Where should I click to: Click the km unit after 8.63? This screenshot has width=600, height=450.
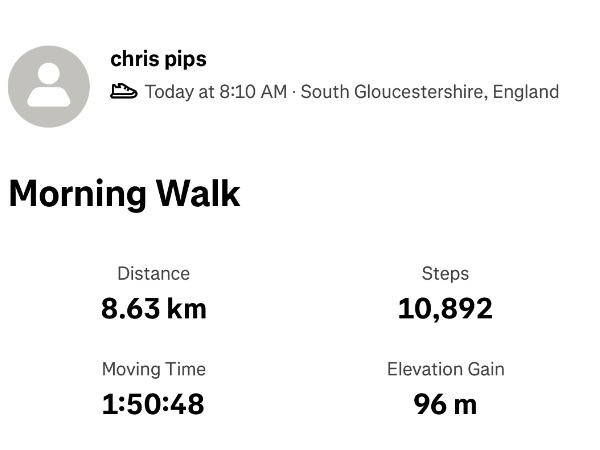tap(187, 308)
